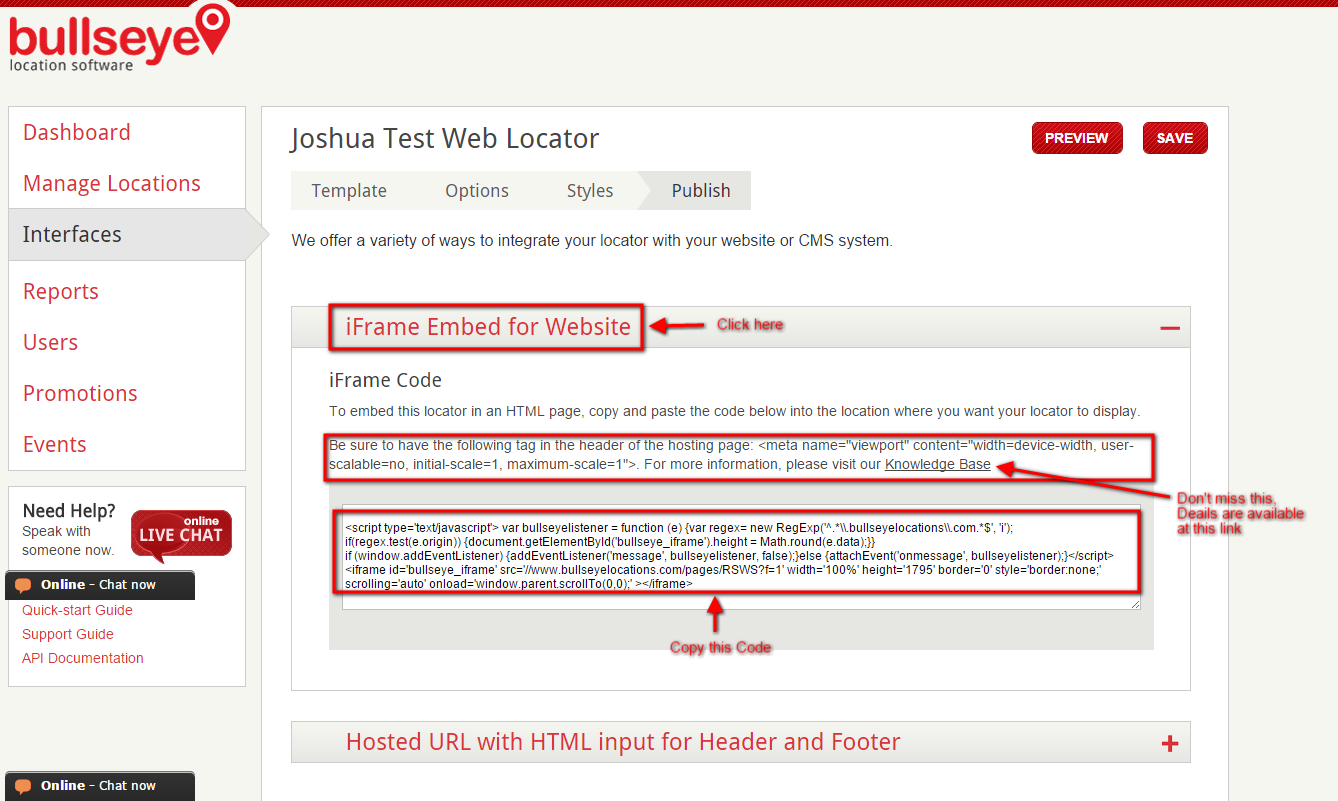Click the 'iFrame Code' heading
Image resolution: width=1338 pixels, height=801 pixels.
coord(385,380)
